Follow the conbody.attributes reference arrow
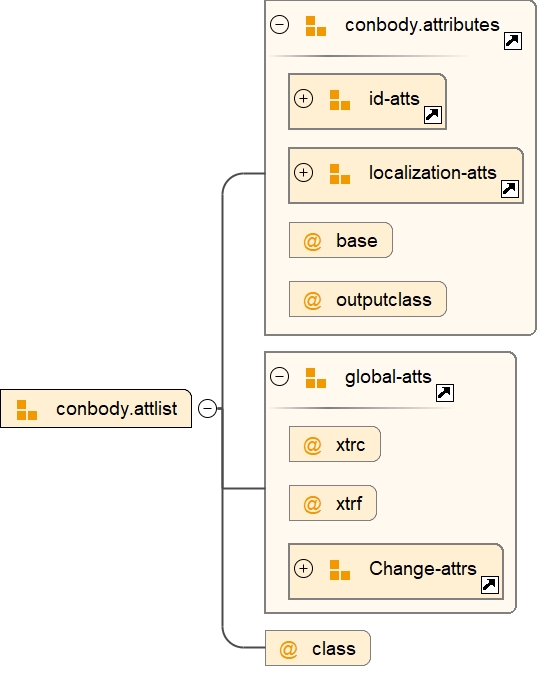Screen dimensions: 538x674 (x=513, y=41)
